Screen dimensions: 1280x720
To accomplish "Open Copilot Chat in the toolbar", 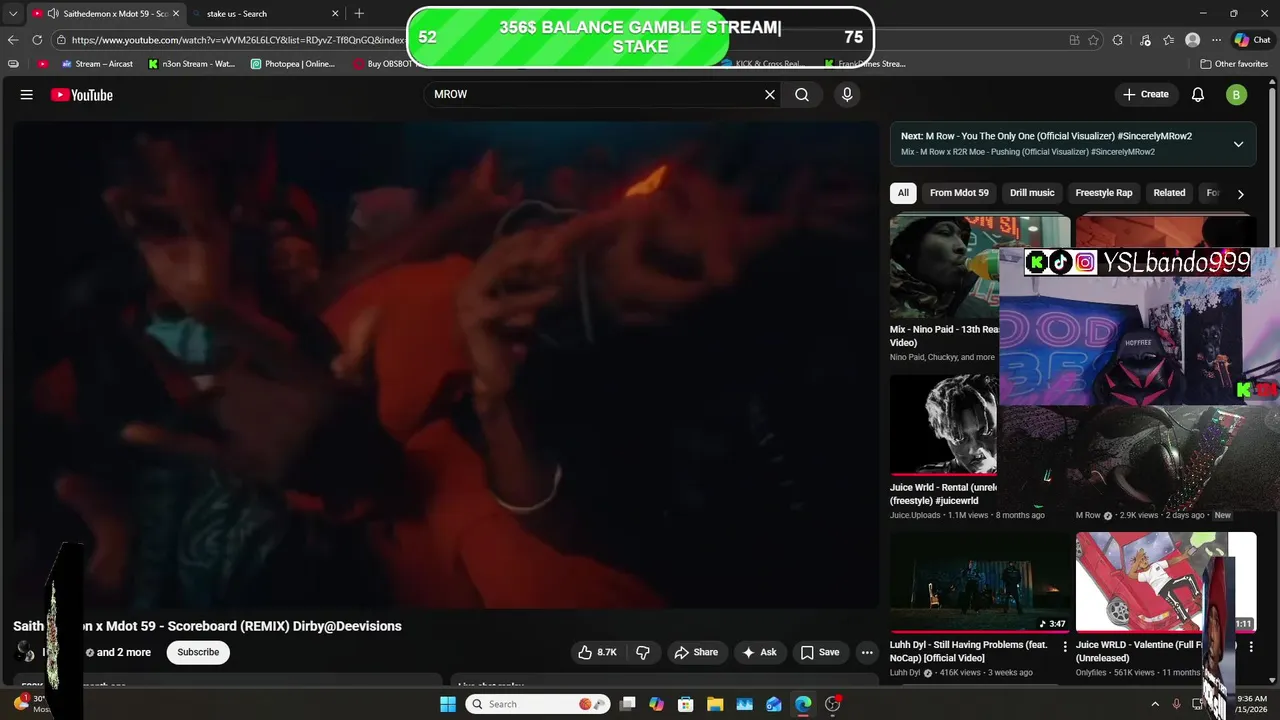I will pos(1253,40).
